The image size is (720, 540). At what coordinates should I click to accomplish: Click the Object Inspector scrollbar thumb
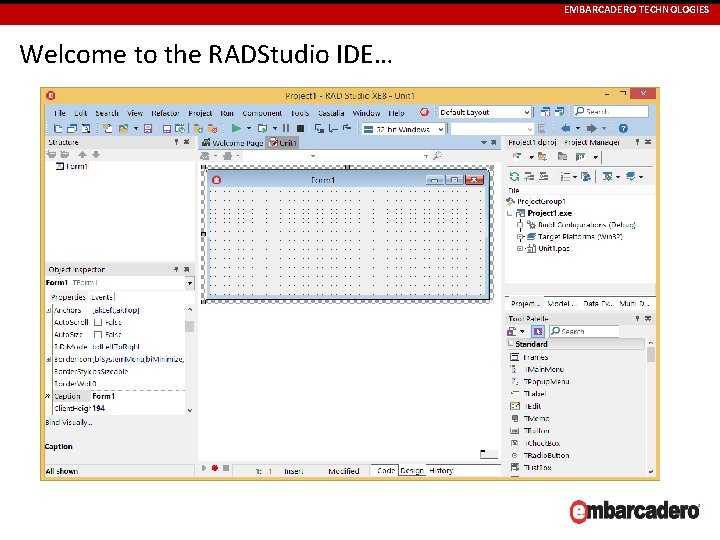[189, 326]
